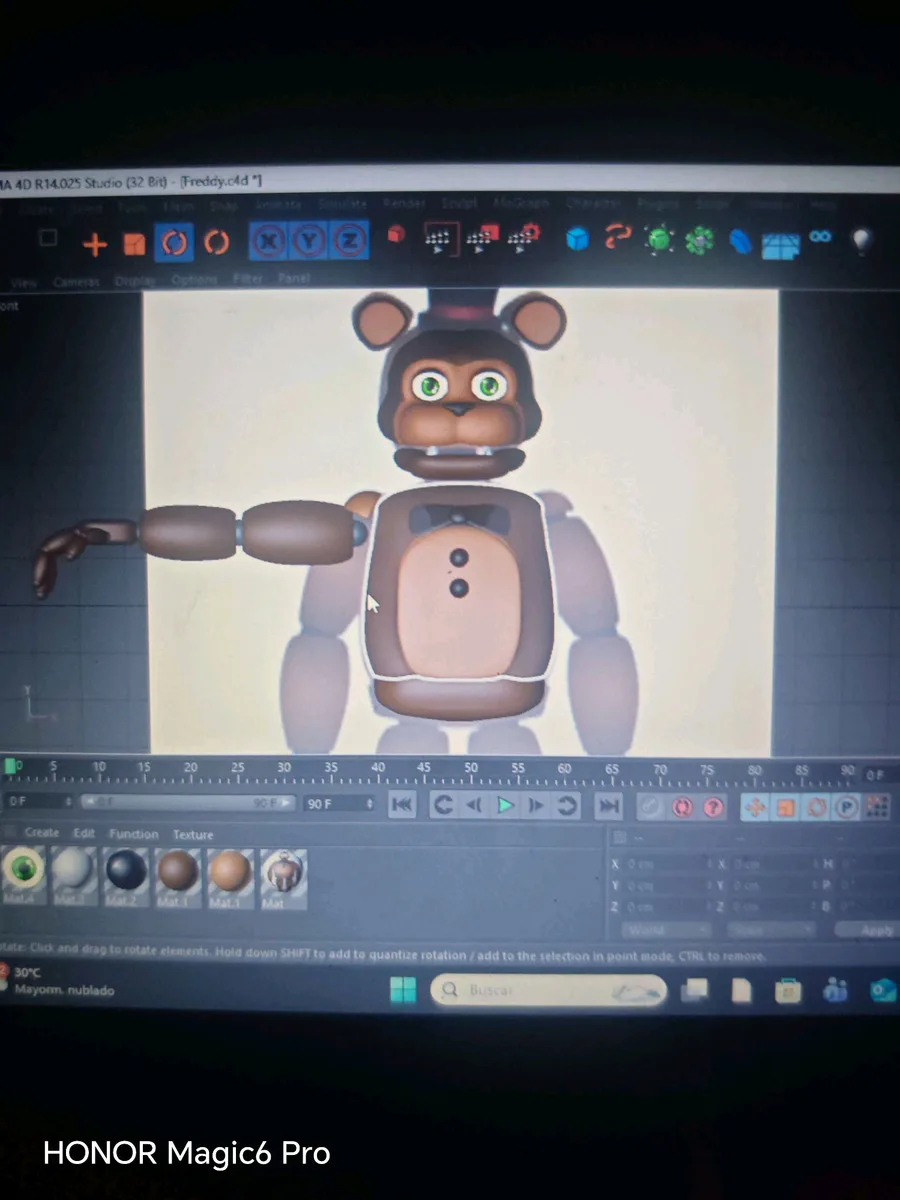900x1200 pixels.
Task: Add a light with the bulb icon
Action: (861, 240)
